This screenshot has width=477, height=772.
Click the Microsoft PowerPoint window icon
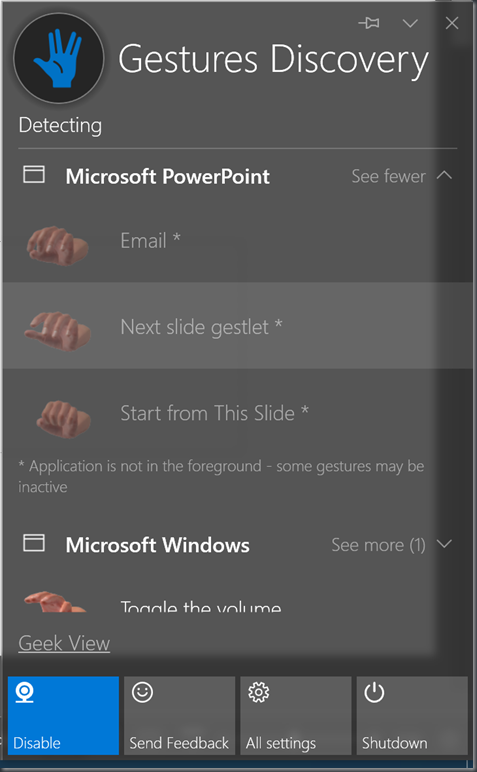(x=34, y=174)
